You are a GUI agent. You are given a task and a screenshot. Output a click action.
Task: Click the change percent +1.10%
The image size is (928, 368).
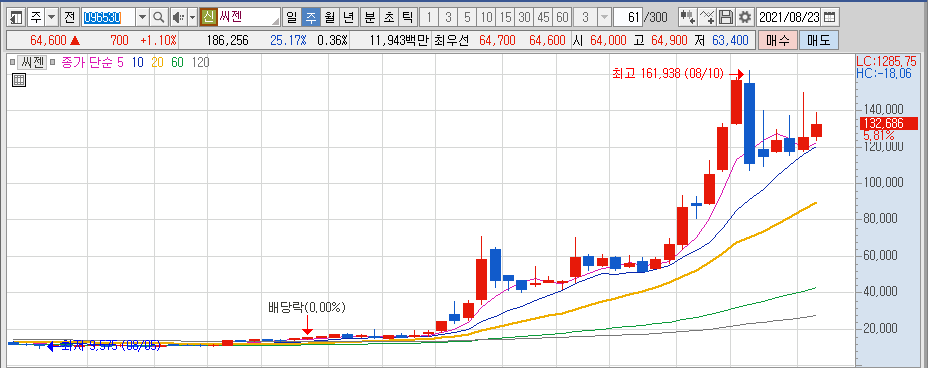(x=158, y=41)
